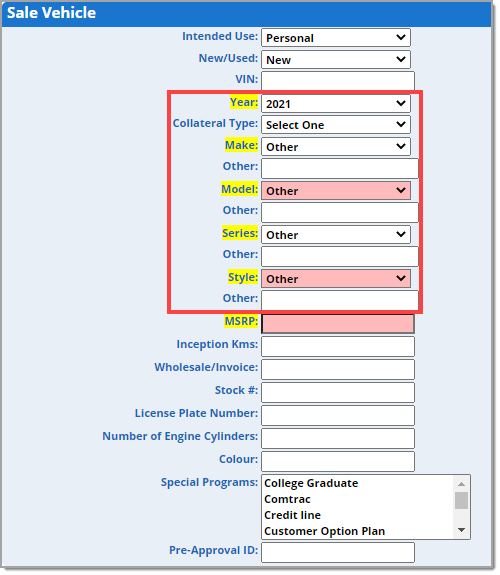Click the Pre-Approval ID field
Viewport: 500px width, 575px height.
[x=338, y=553]
